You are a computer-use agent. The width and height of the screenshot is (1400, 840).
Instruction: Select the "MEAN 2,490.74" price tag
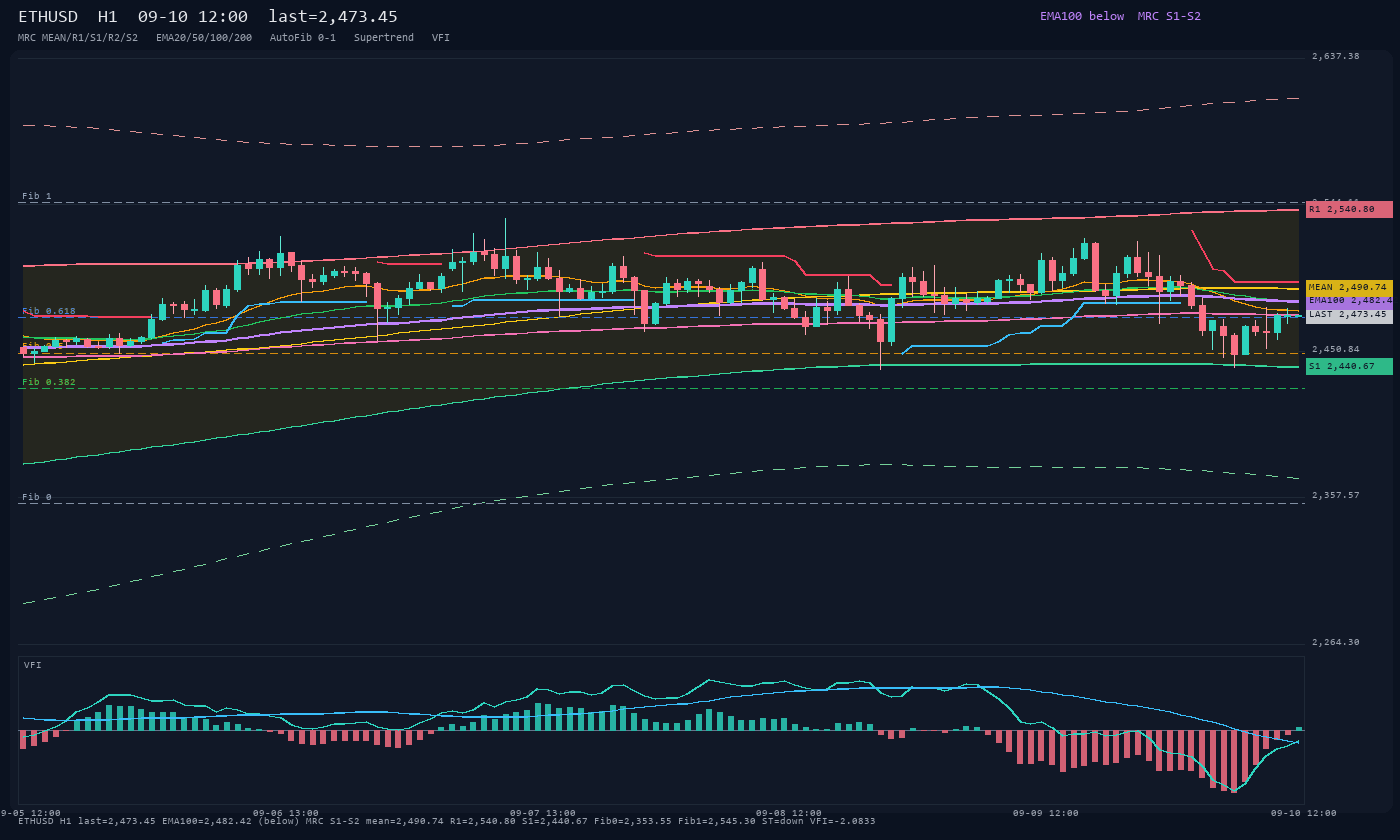pyautogui.click(x=1349, y=287)
